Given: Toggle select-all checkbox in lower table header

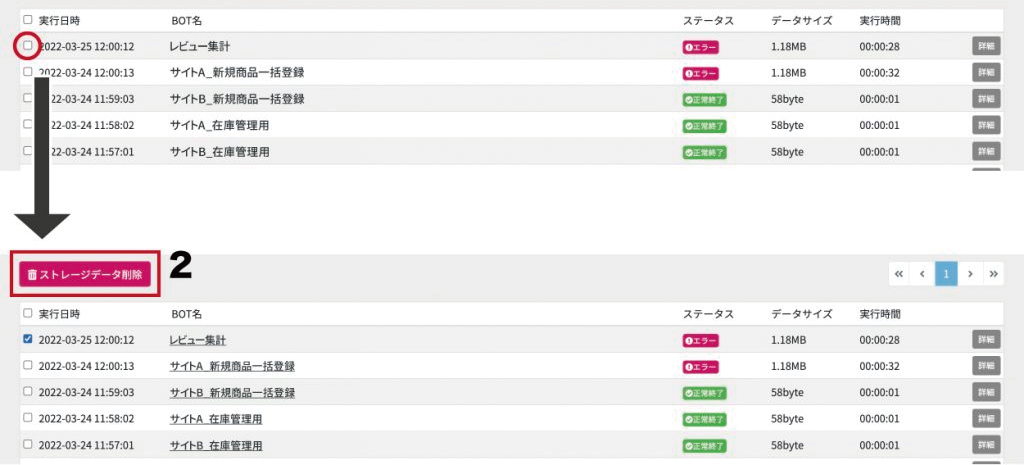Looking at the screenshot, I should 27,313.
